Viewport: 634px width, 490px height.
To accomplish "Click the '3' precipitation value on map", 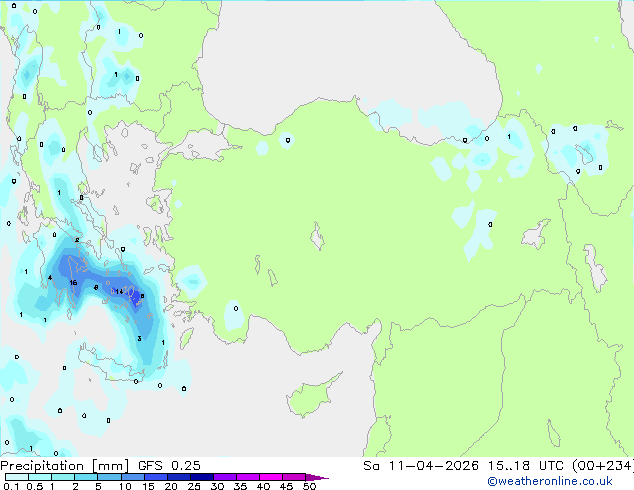I will tap(139, 338).
